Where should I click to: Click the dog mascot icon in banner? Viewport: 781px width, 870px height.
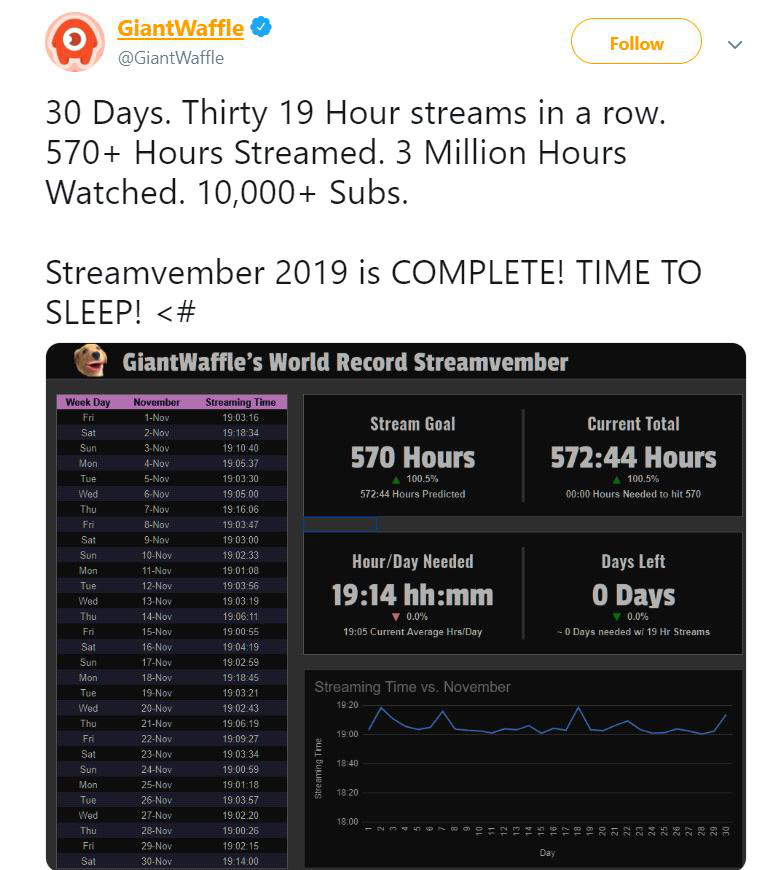coord(91,360)
